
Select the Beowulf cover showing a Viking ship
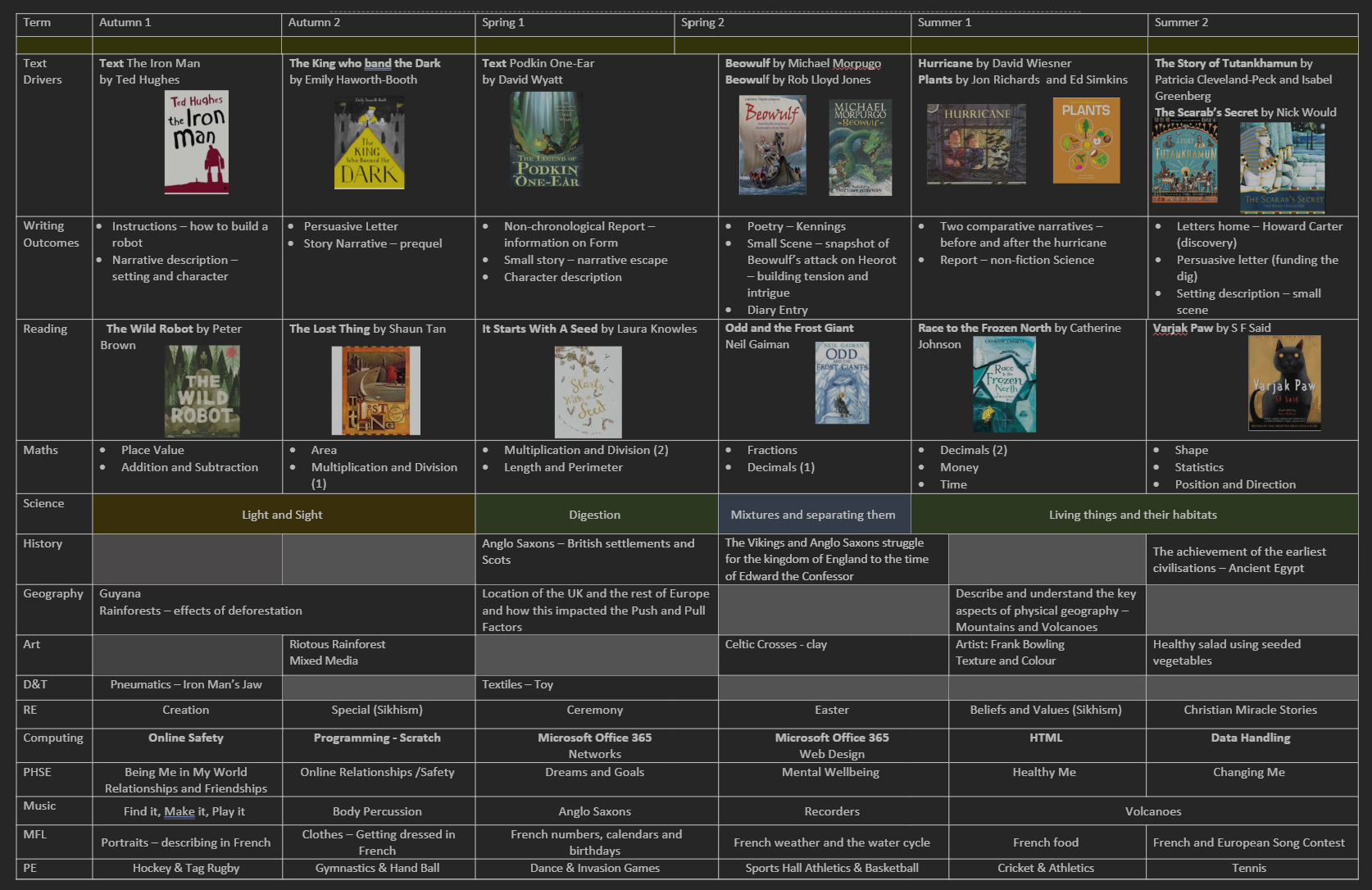click(x=772, y=145)
